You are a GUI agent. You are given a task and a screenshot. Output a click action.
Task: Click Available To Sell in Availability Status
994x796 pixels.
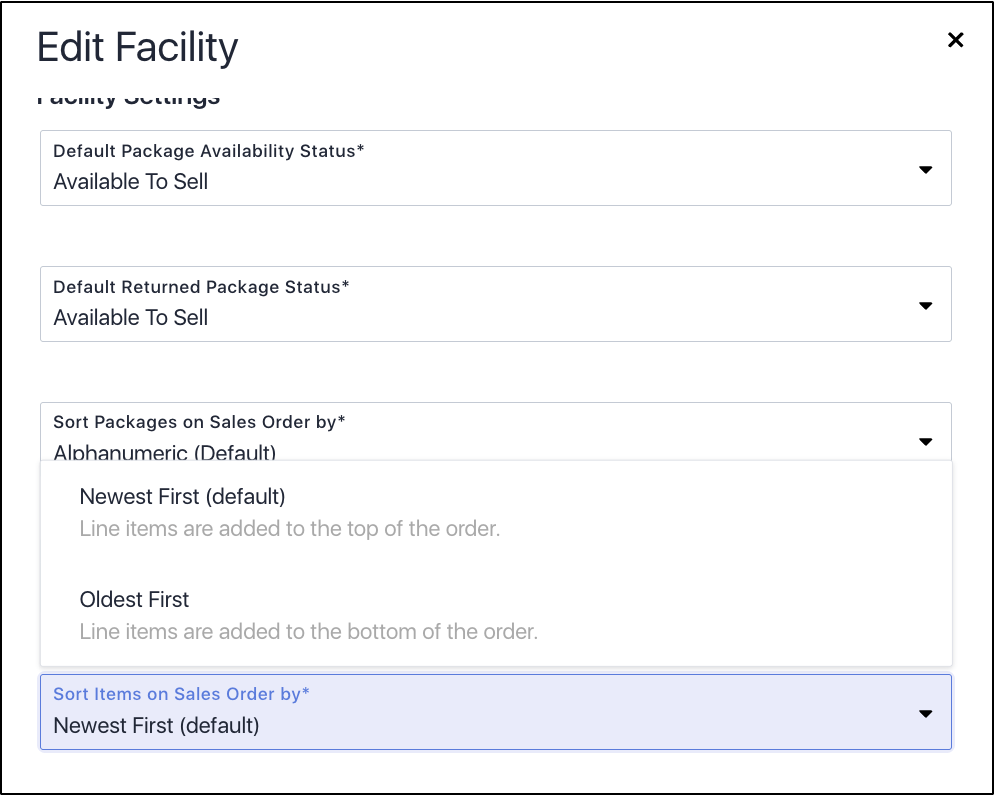point(131,182)
